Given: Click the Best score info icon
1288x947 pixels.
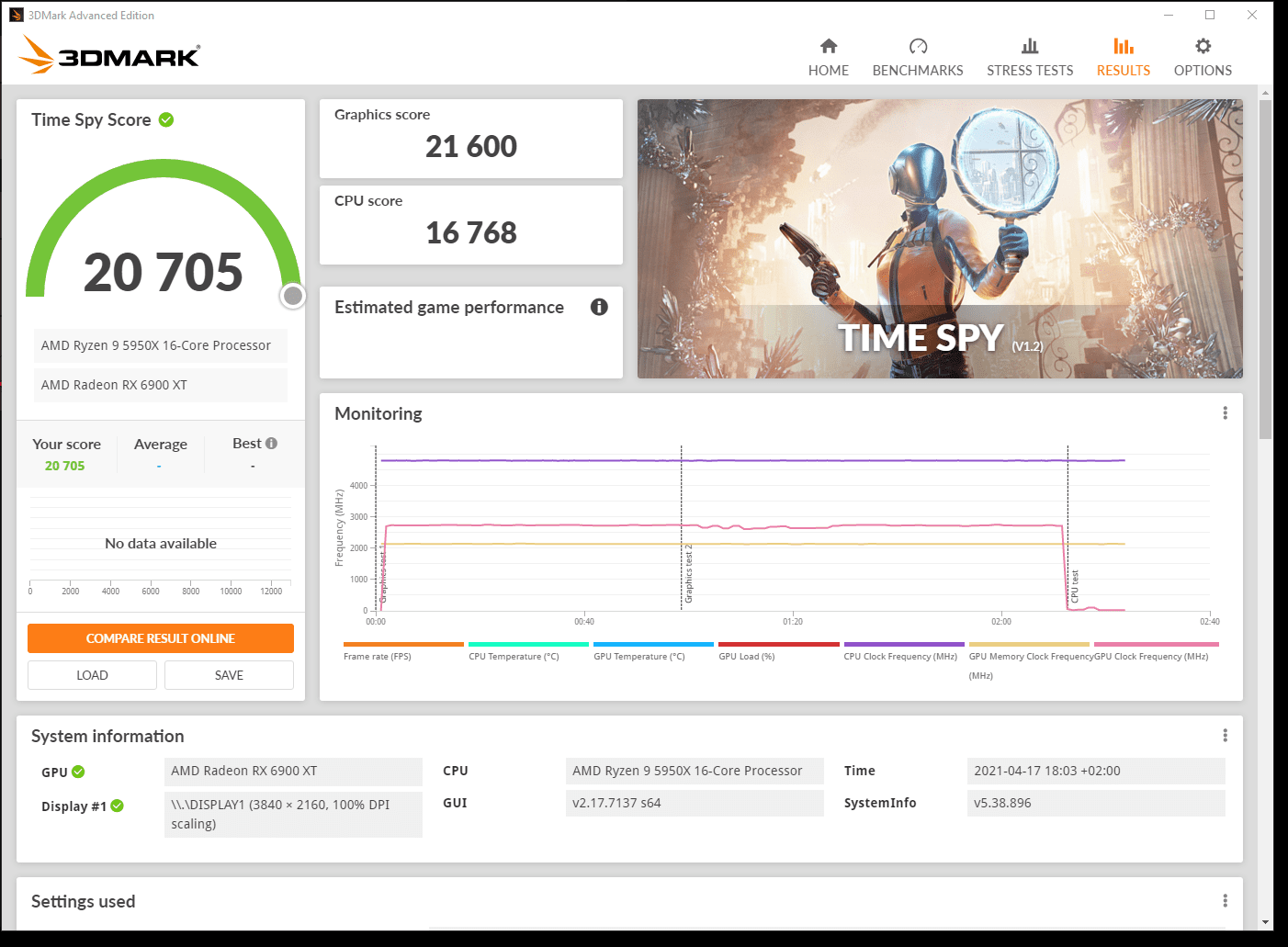Looking at the screenshot, I should (271, 443).
